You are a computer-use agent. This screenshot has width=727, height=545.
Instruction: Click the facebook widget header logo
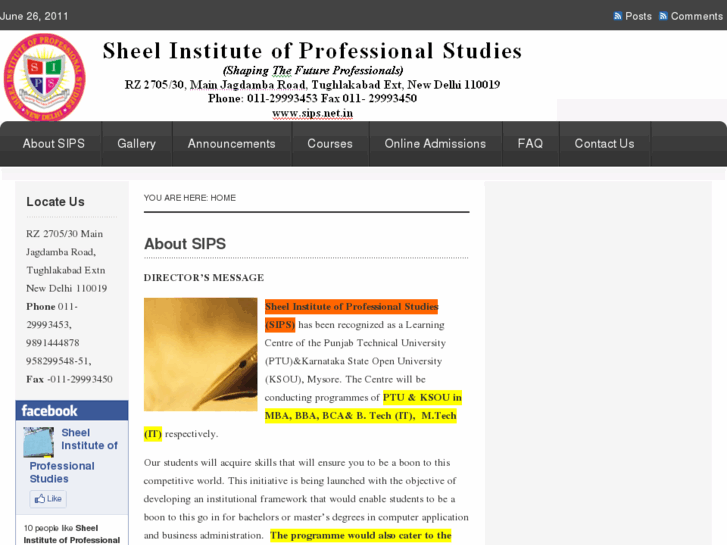coord(49,411)
